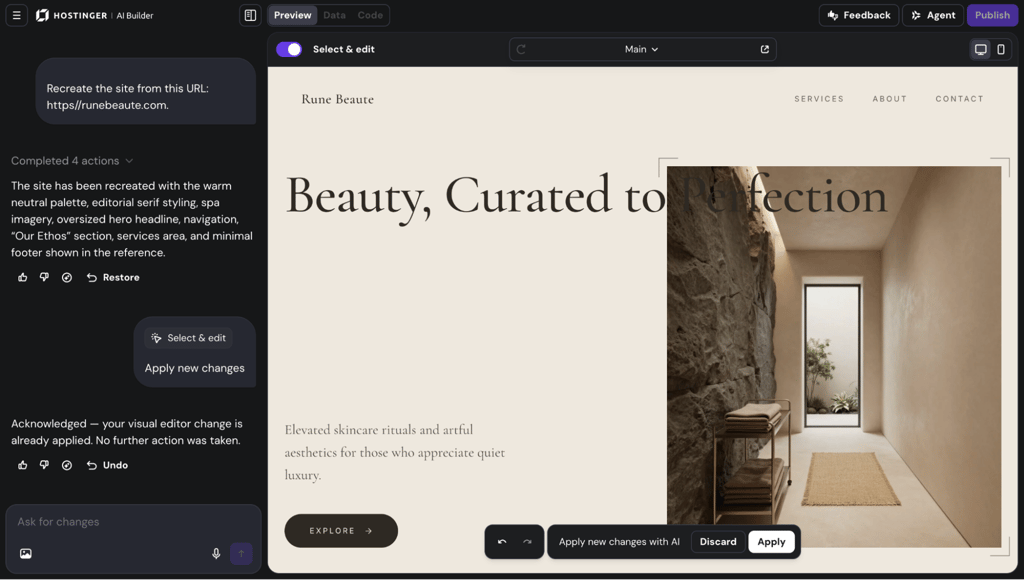The width and height of the screenshot is (1024, 580).
Task: Click the compass icon beside Restore
Action: (x=67, y=278)
